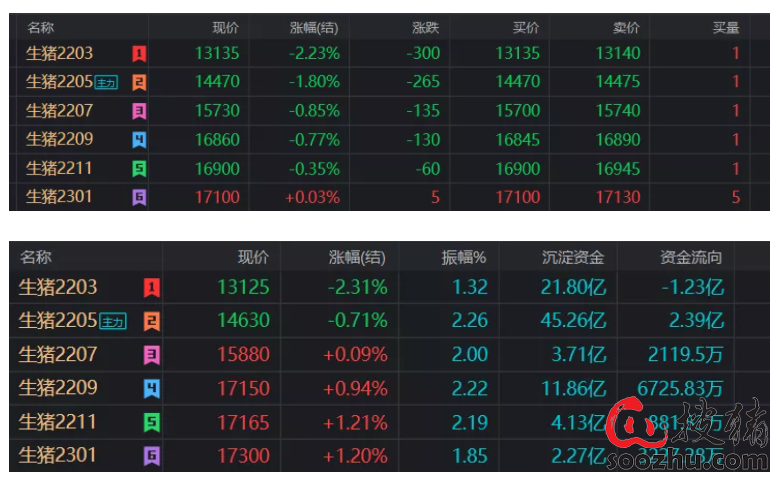
Task: Sort top table by 现价 column header
Action: click(226, 27)
